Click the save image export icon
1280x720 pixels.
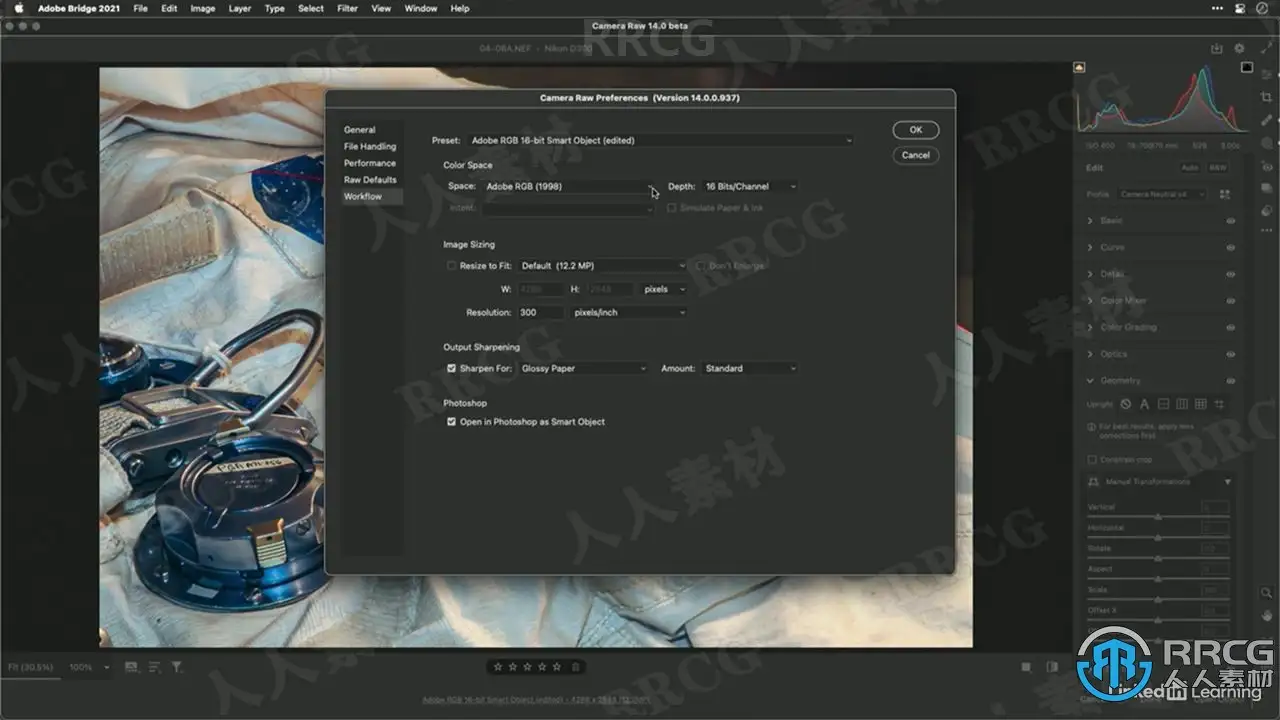1217,48
